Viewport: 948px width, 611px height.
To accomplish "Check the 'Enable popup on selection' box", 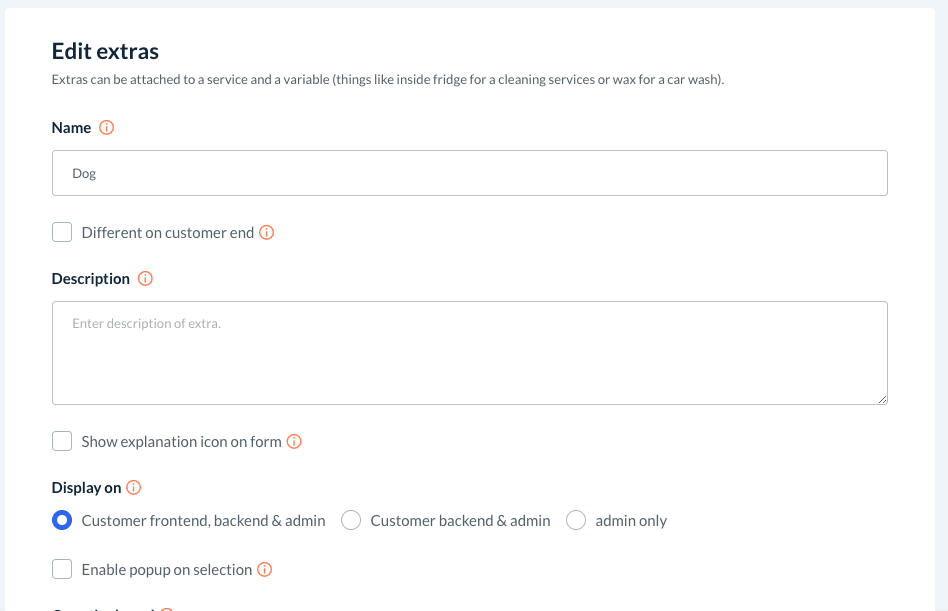I will point(62,570).
